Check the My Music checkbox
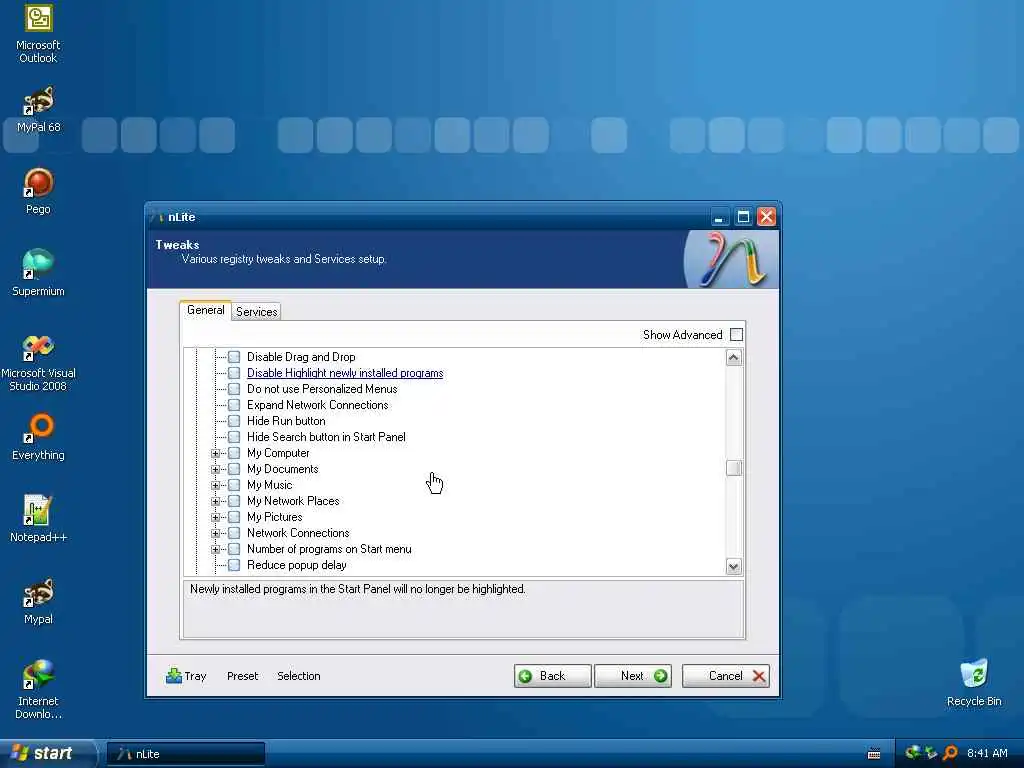 click(234, 485)
